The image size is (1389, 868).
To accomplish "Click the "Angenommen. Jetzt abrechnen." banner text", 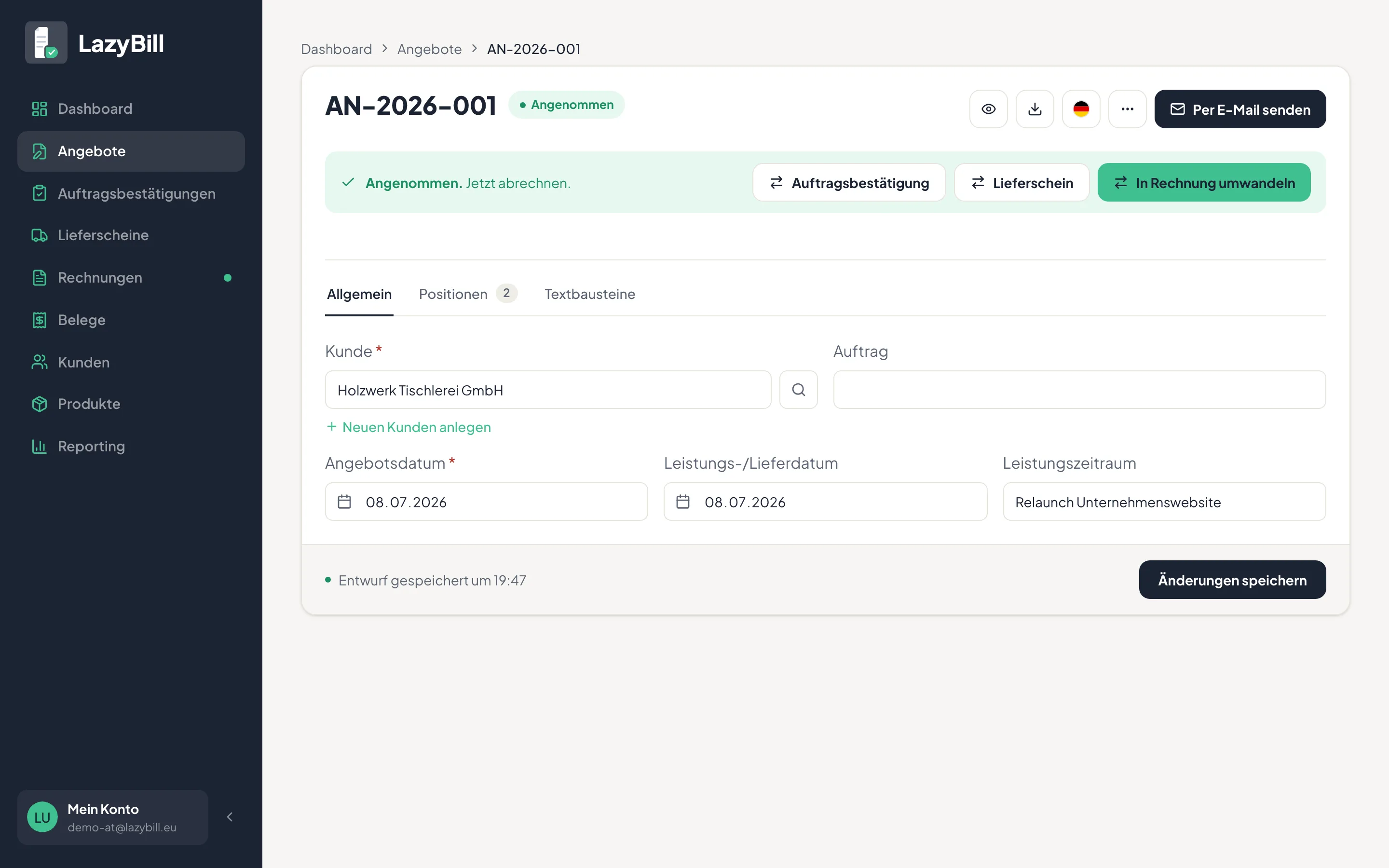I will [468, 183].
